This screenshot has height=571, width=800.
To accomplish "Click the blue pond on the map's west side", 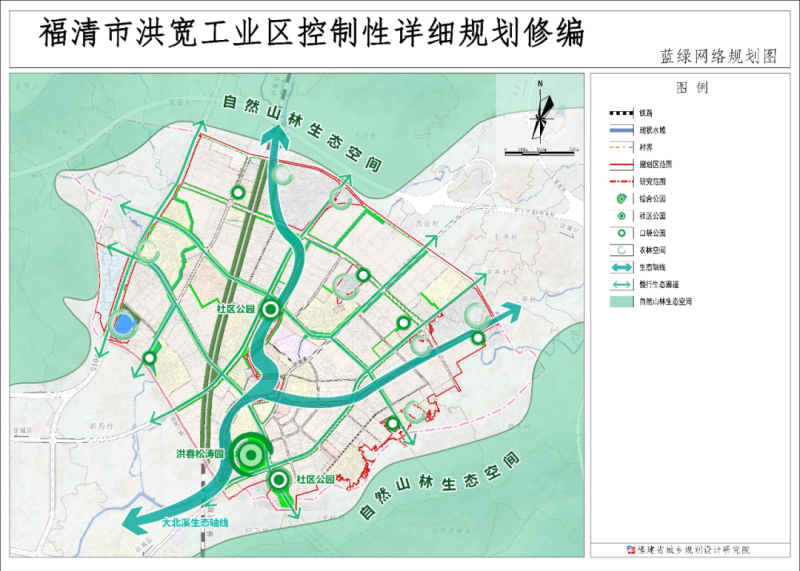I will [x=123, y=324].
